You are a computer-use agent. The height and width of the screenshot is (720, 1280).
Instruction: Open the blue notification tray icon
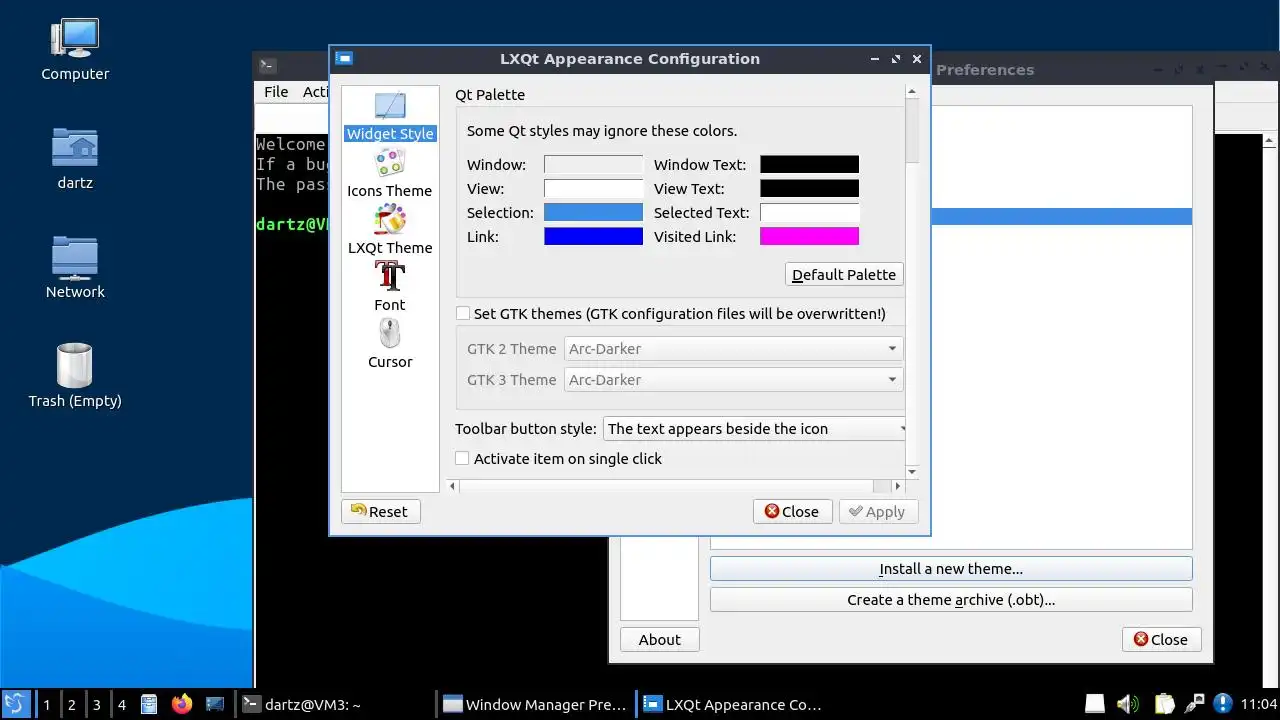(1222, 704)
